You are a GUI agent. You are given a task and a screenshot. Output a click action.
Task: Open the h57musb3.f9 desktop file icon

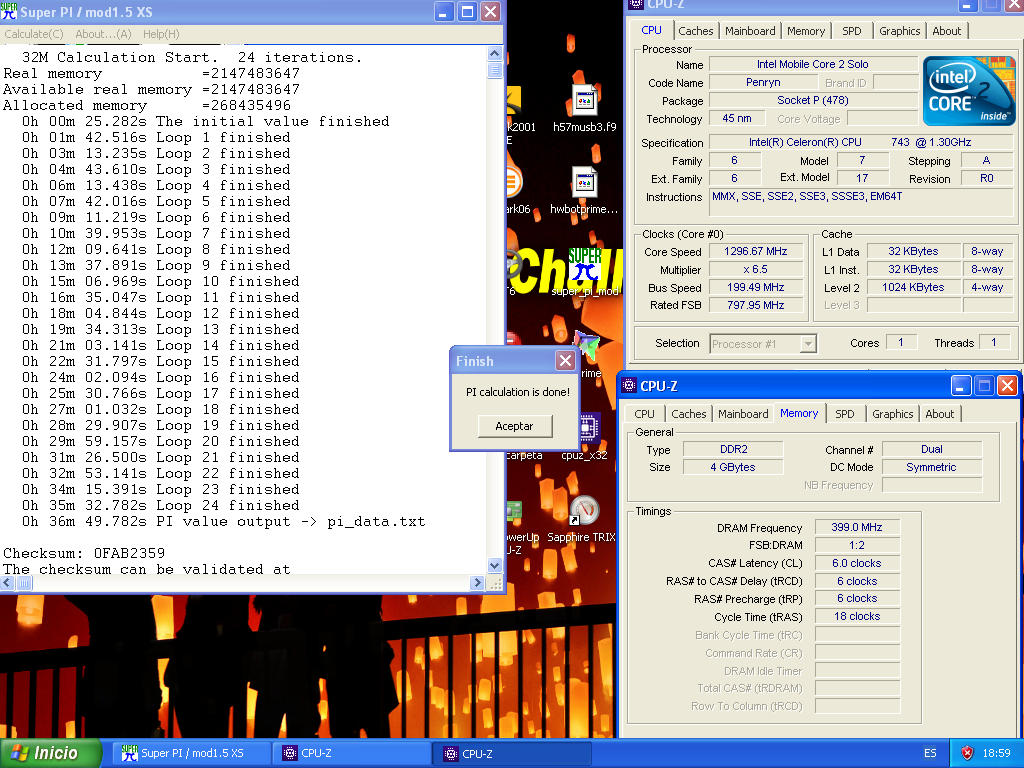584,101
